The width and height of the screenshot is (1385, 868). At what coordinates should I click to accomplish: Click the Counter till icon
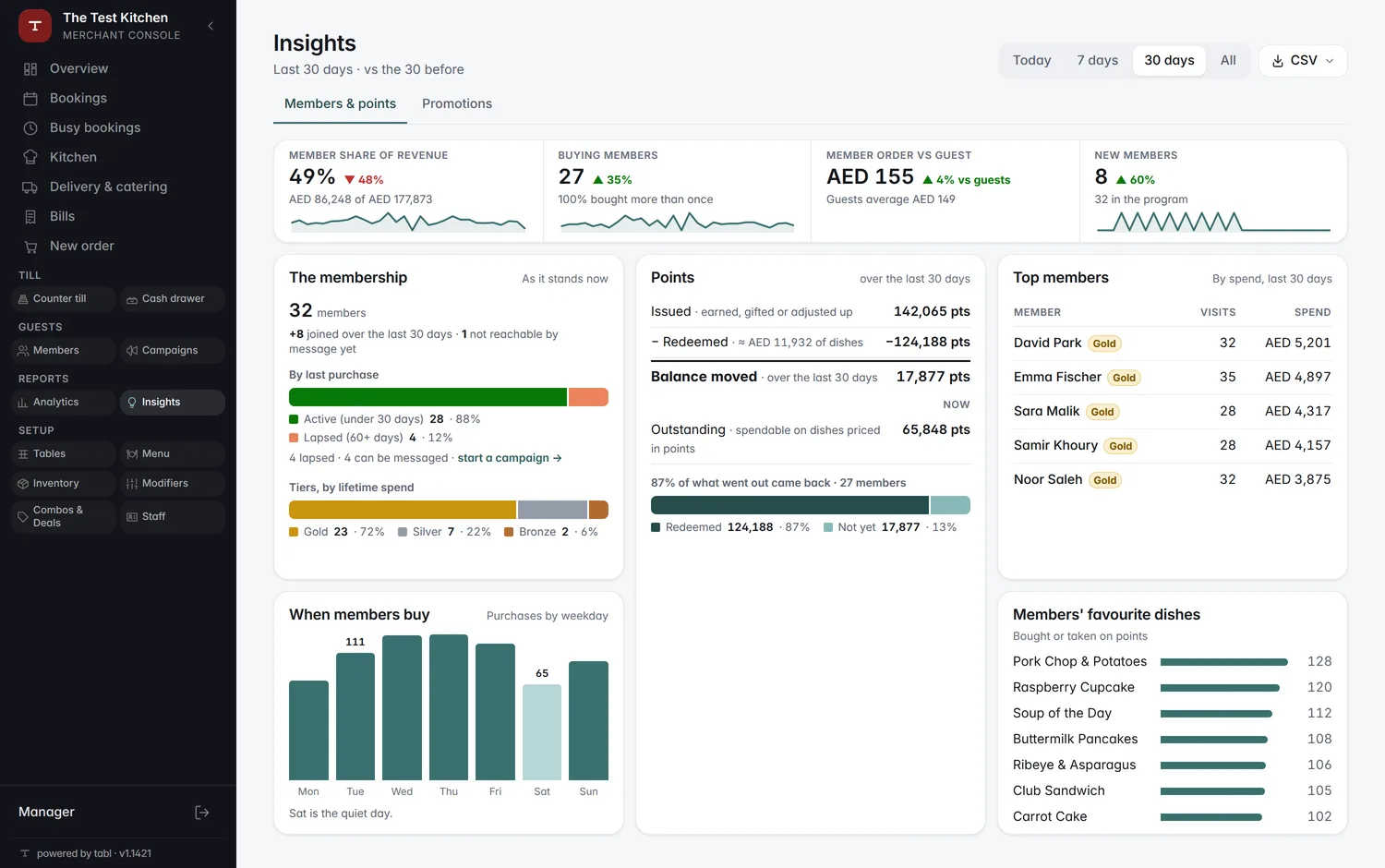23,299
